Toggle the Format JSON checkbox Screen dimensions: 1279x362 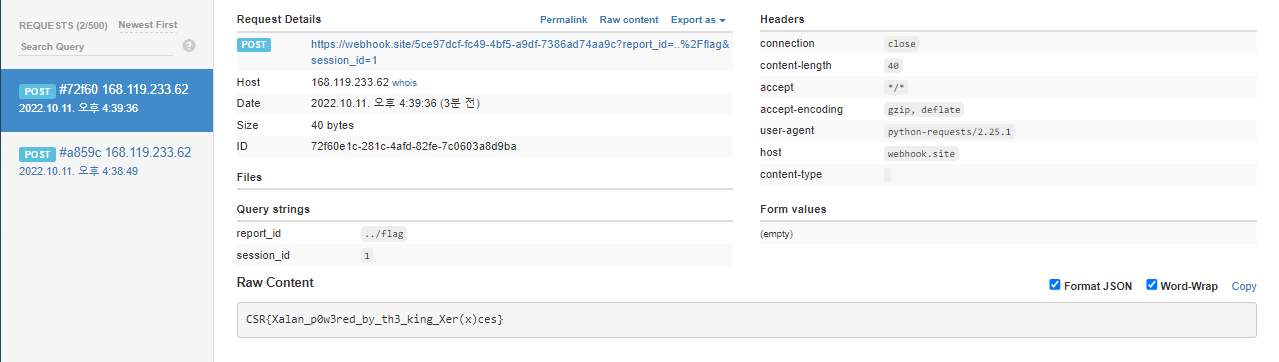[x=1054, y=285]
